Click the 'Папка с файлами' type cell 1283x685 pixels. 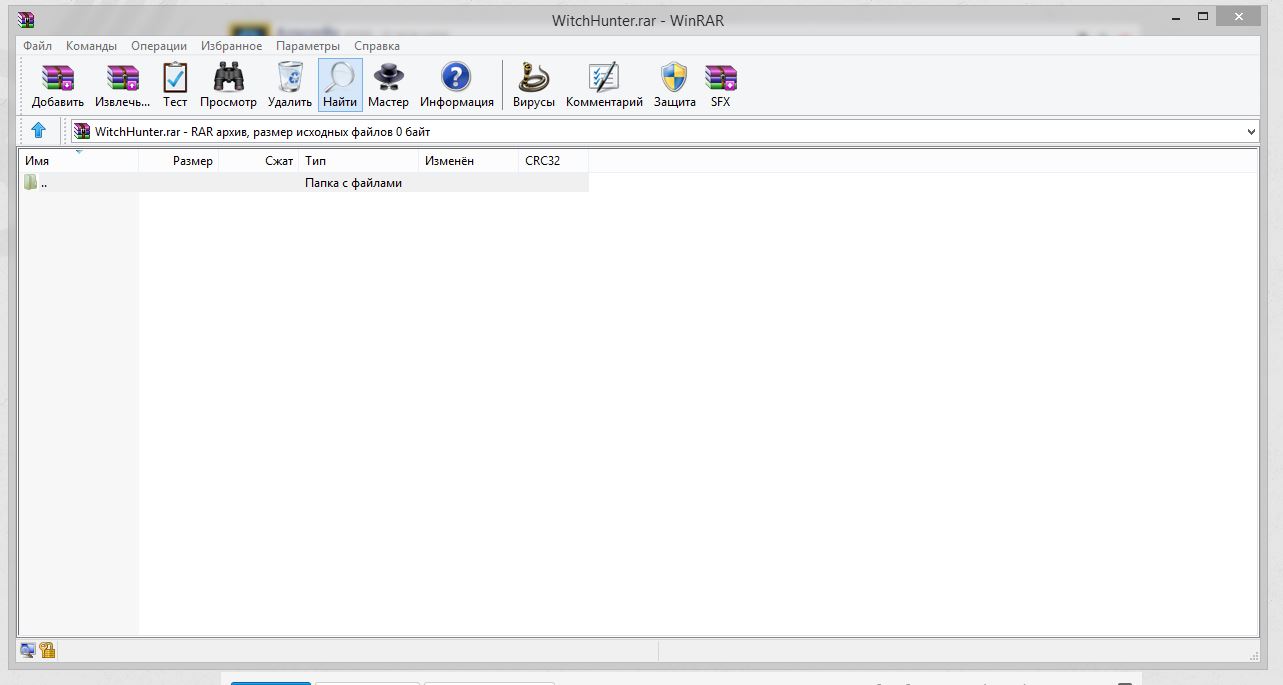[x=353, y=183]
